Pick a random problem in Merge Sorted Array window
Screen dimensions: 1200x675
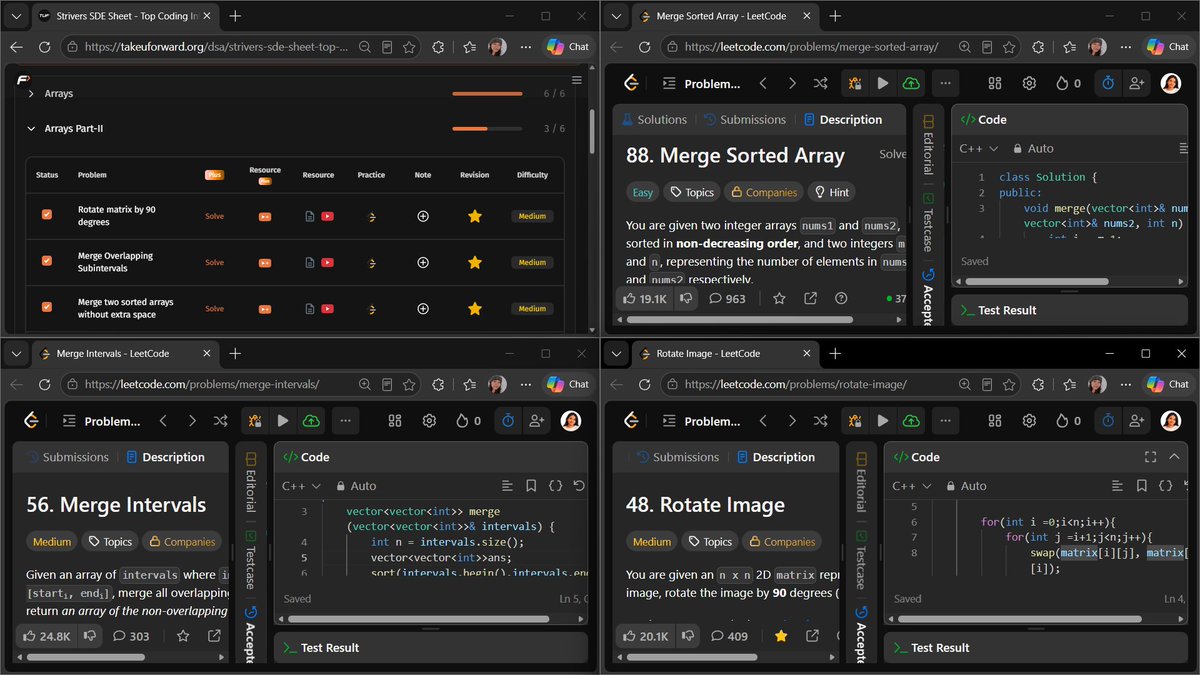click(x=821, y=84)
